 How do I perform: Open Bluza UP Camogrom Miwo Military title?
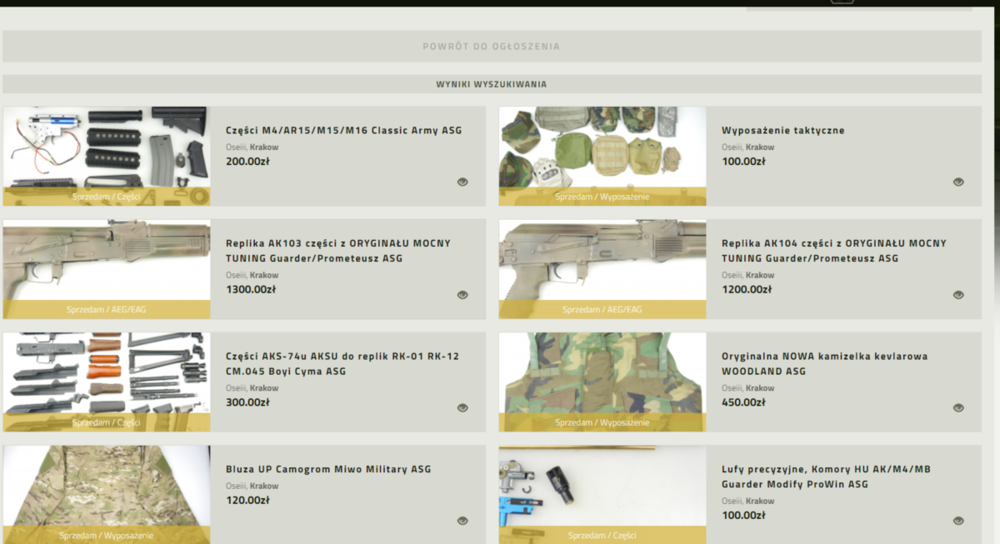click(x=328, y=469)
